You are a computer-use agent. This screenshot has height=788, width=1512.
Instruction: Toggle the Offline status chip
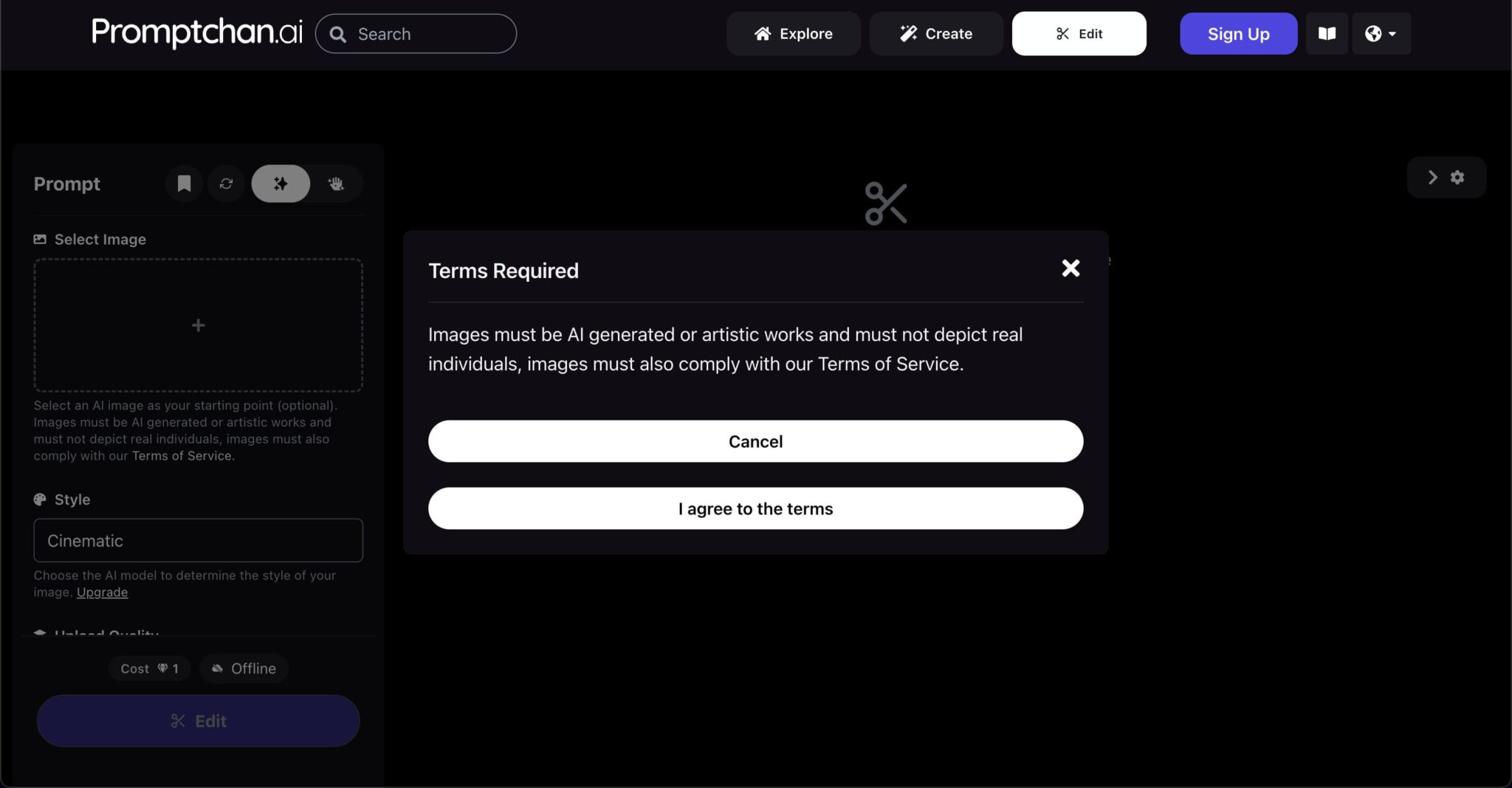click(x=244, y=668)
